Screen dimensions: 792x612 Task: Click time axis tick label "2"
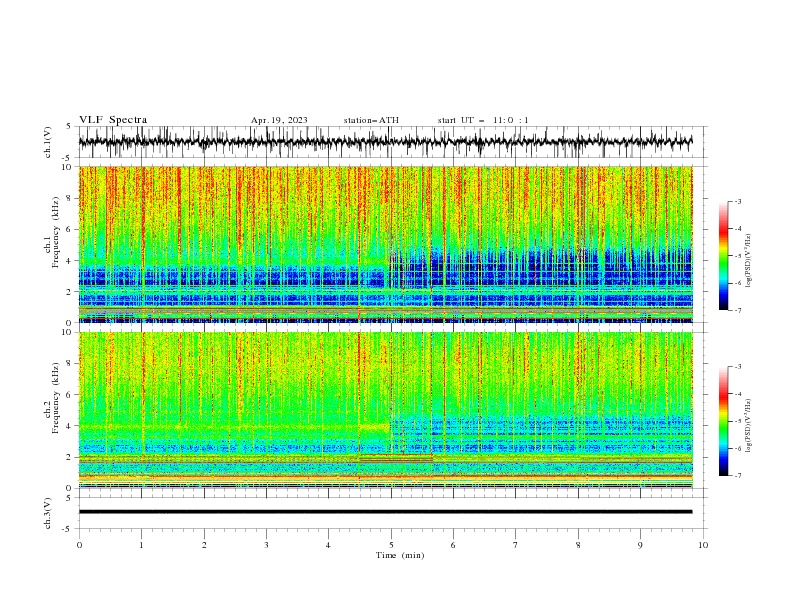[204, 545]
